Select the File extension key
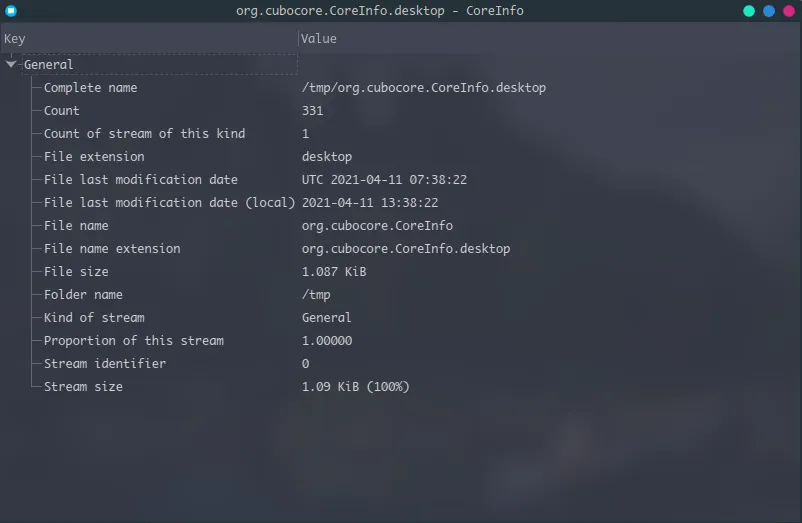Viewport: 802px width, 523px height. [94, 156]
